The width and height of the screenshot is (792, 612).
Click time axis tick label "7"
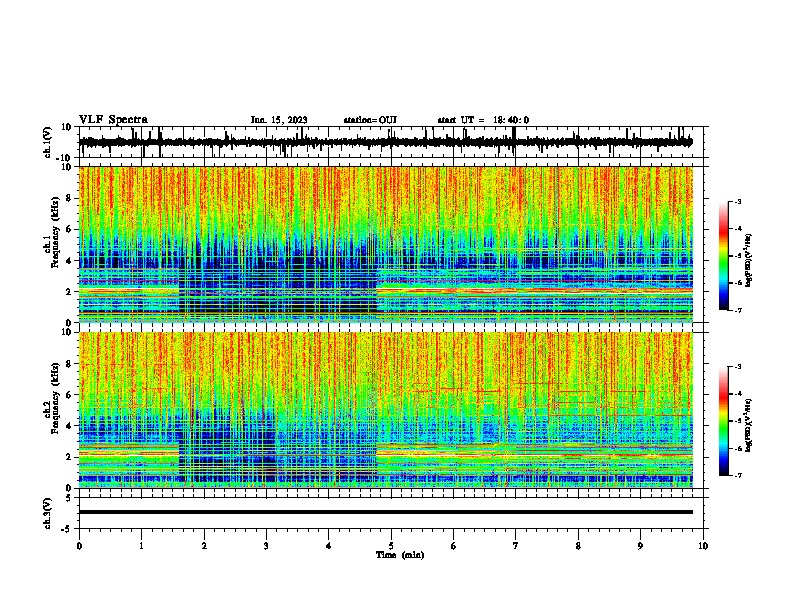click(x=516, y=546)
